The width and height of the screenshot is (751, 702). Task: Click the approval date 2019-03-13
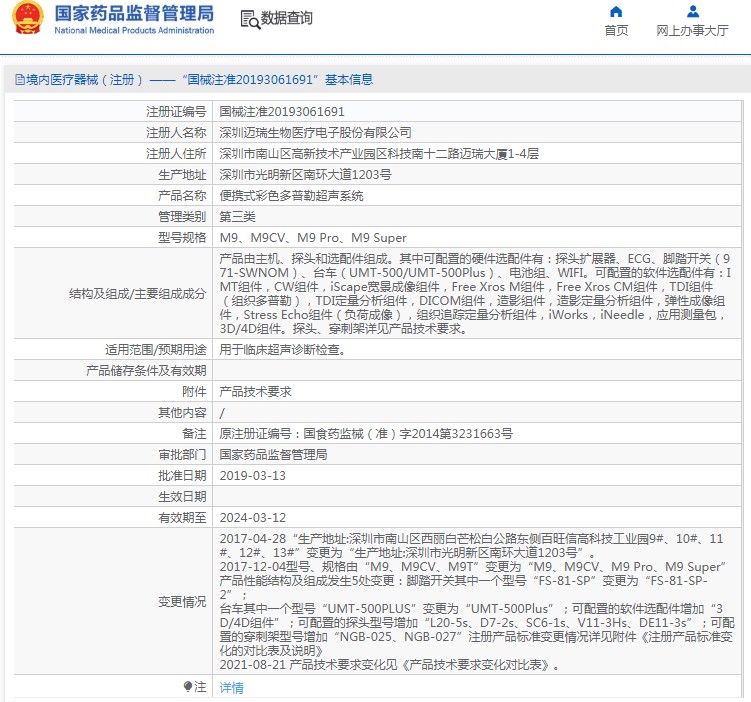coord(252,476)
